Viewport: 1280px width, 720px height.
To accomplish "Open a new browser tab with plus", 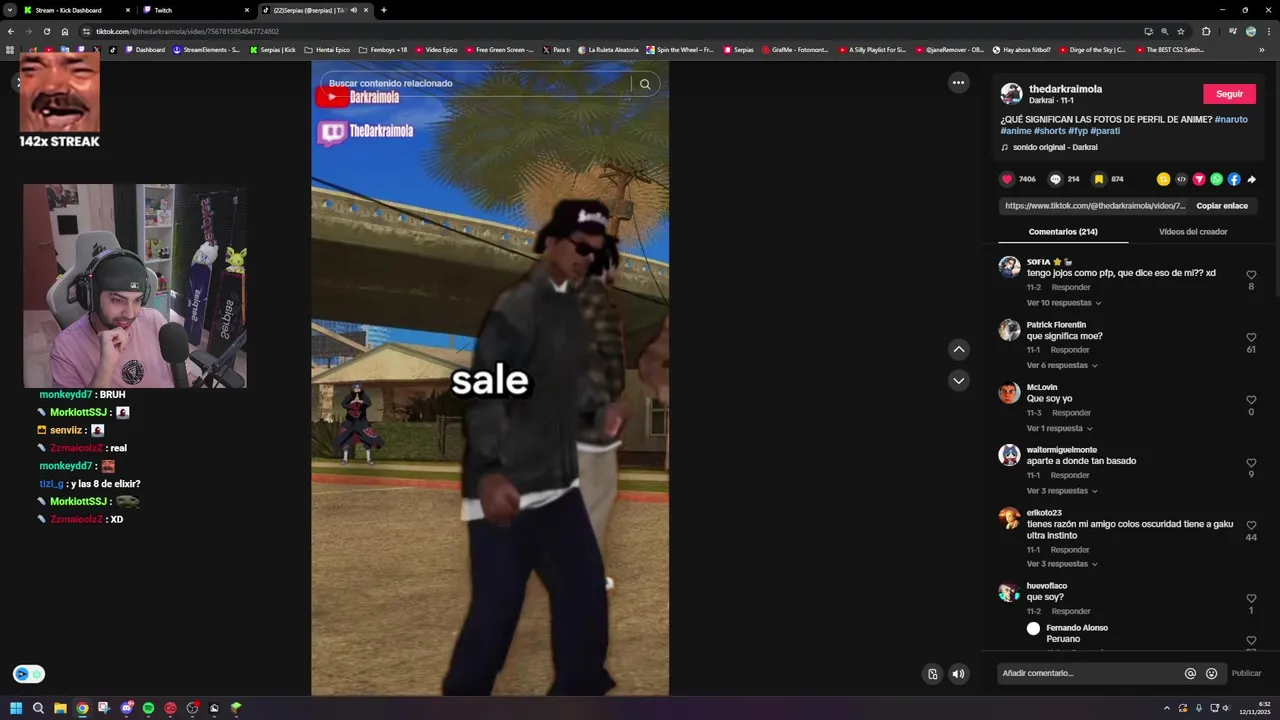I will tap(384, 10).
